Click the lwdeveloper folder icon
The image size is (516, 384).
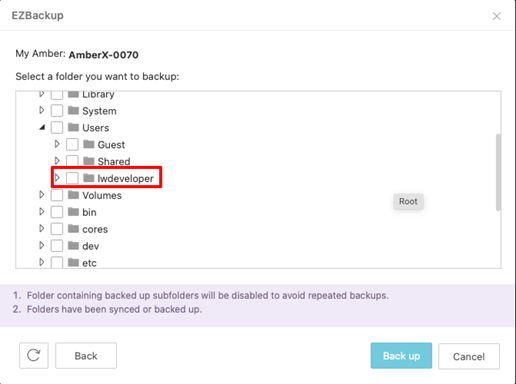89,178
